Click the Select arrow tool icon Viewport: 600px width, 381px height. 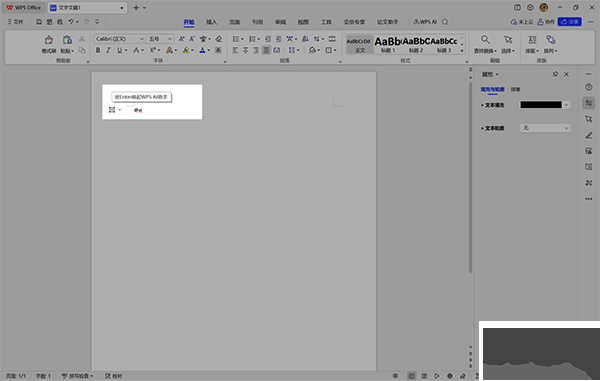point(508,39)
